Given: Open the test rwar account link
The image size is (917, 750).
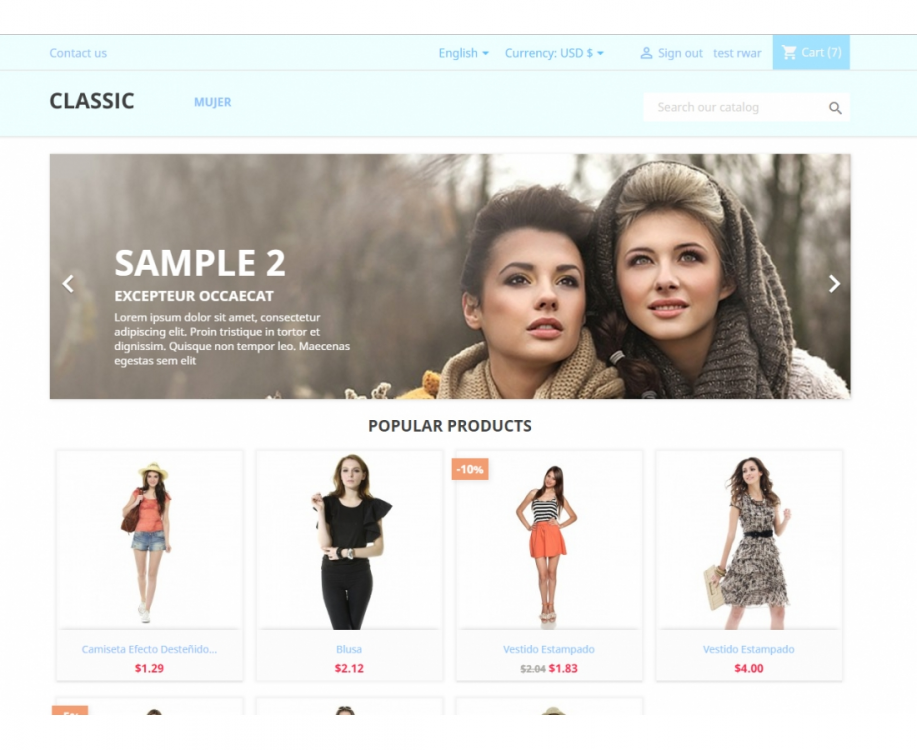Looking at the screenshot, I should [737, 53].
